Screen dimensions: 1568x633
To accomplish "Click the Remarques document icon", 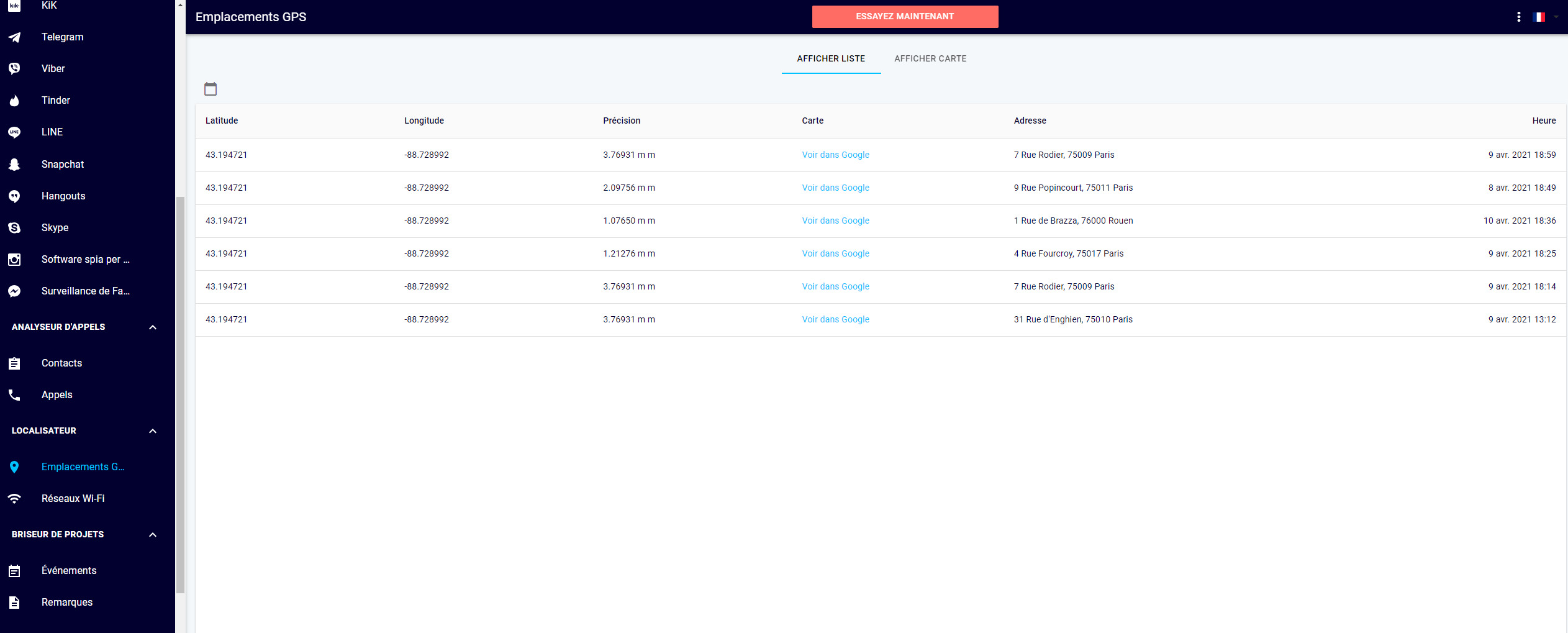I will tap(14, 603).
